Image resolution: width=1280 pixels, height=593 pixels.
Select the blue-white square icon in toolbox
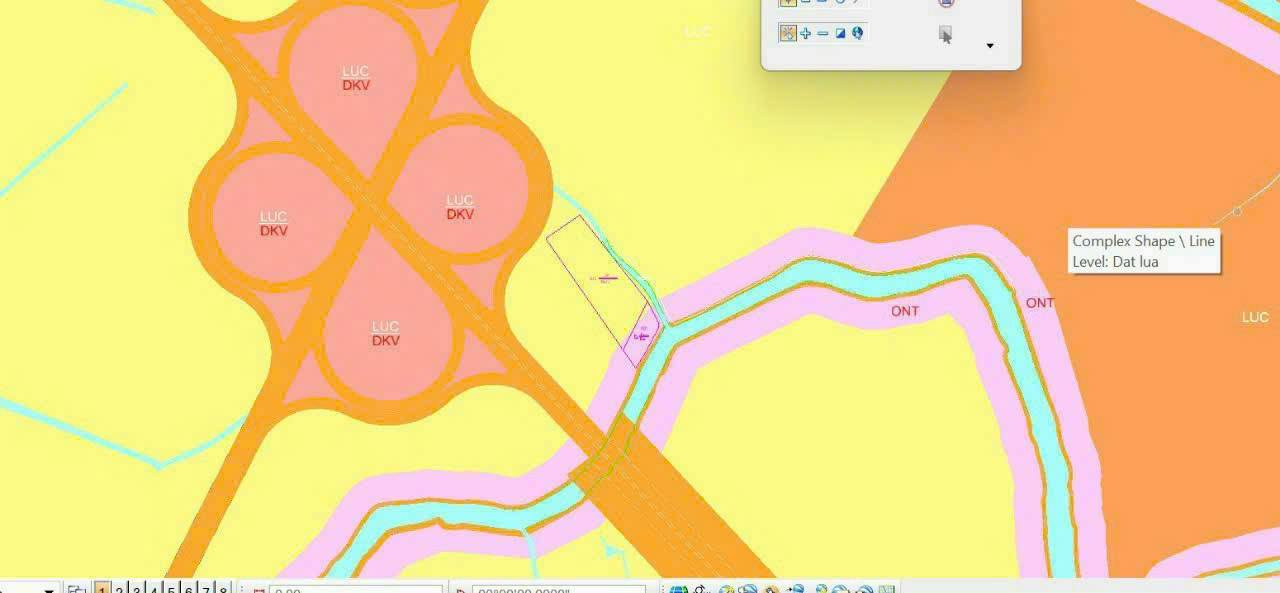[840, 33]
